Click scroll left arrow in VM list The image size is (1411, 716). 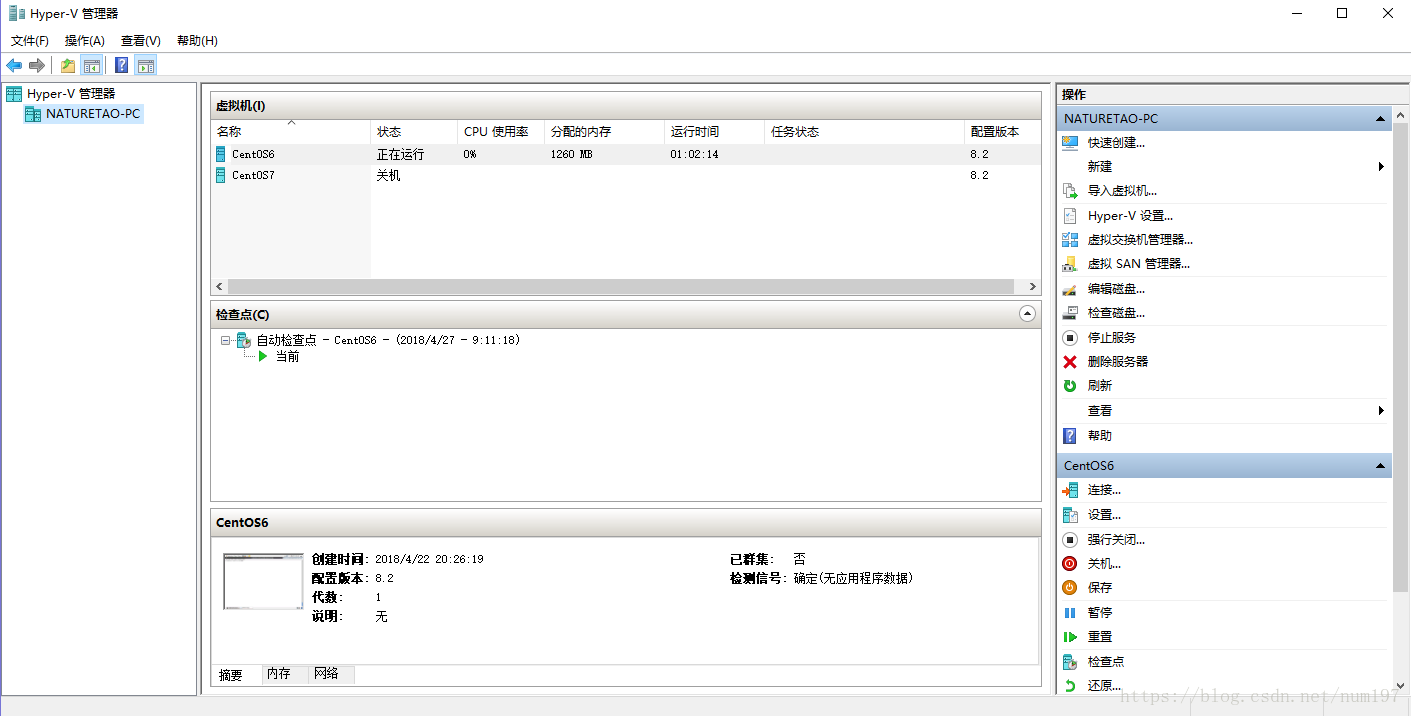tap(219, 287)
